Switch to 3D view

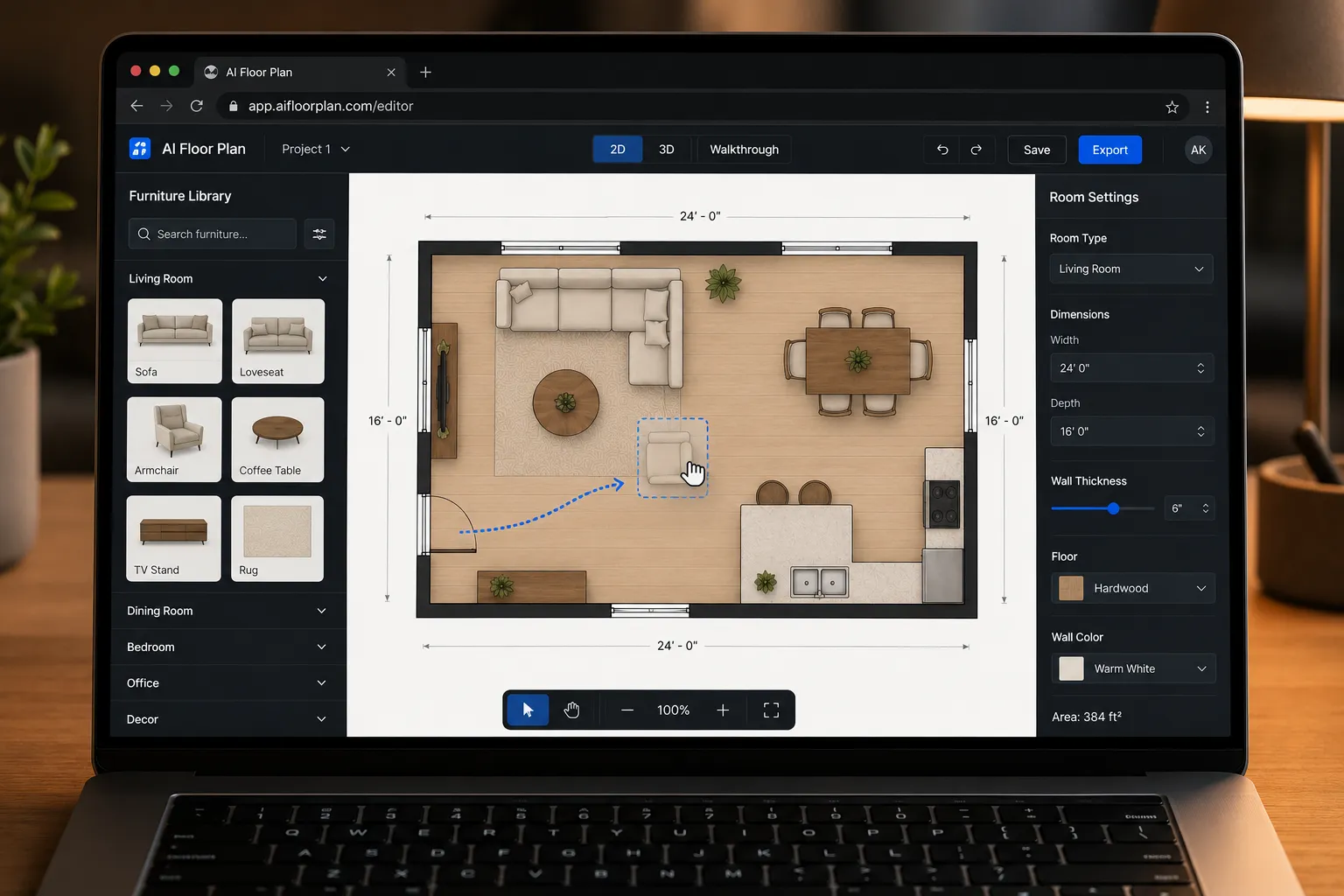pyautogui.click(x=667, y=150)
